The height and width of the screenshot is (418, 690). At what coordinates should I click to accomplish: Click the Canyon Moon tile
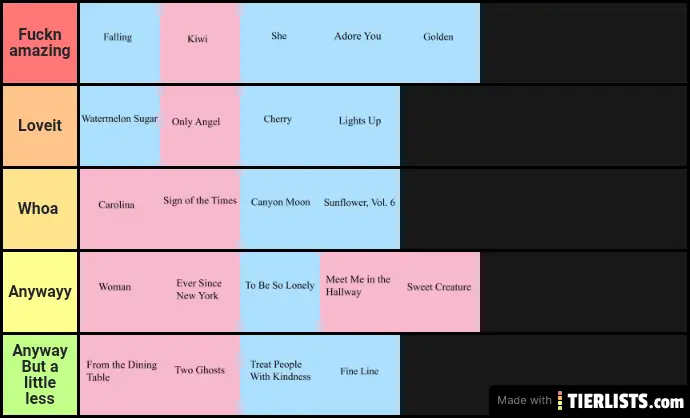click(x=280, y=209)
